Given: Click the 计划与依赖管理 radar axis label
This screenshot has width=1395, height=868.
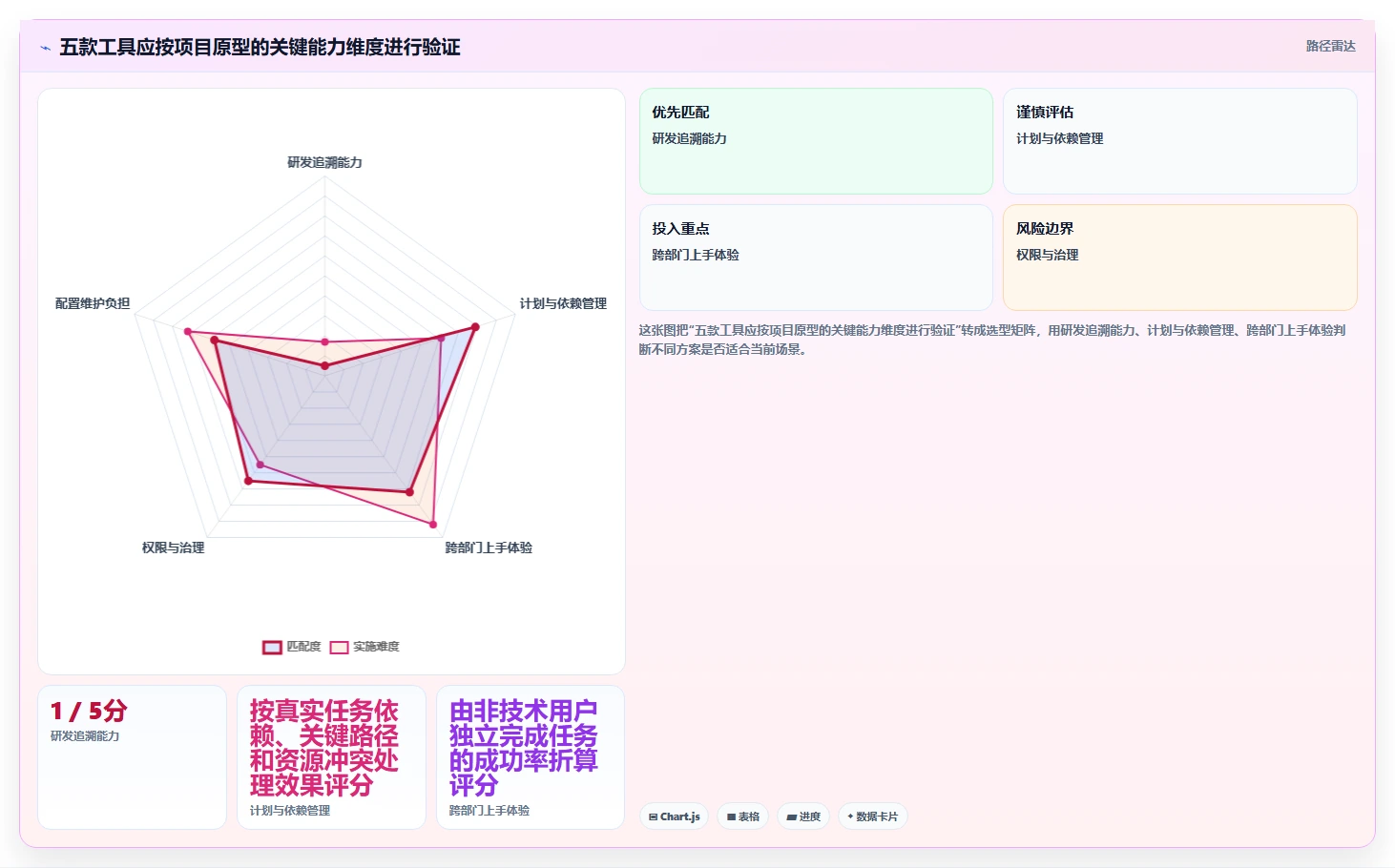Looking at the screenshot, I should 563,303.
